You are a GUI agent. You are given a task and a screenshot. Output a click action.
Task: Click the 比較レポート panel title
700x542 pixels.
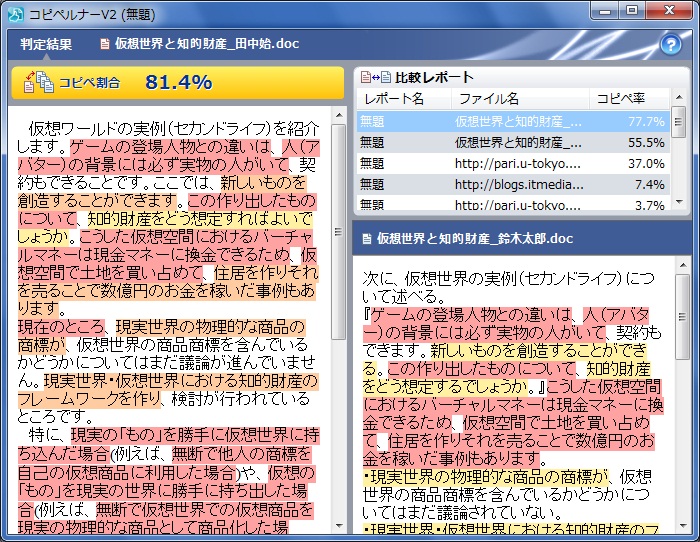click(x=434, y=77)
